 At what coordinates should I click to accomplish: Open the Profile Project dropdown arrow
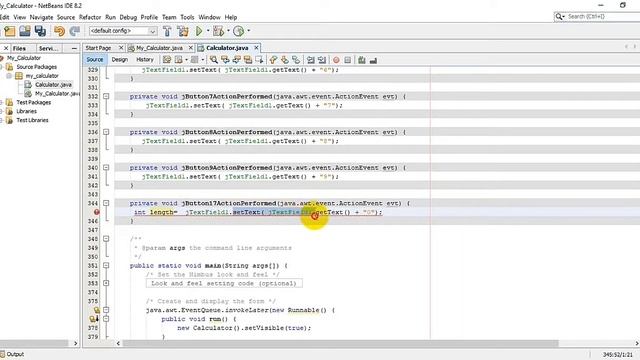coord(249,31)
